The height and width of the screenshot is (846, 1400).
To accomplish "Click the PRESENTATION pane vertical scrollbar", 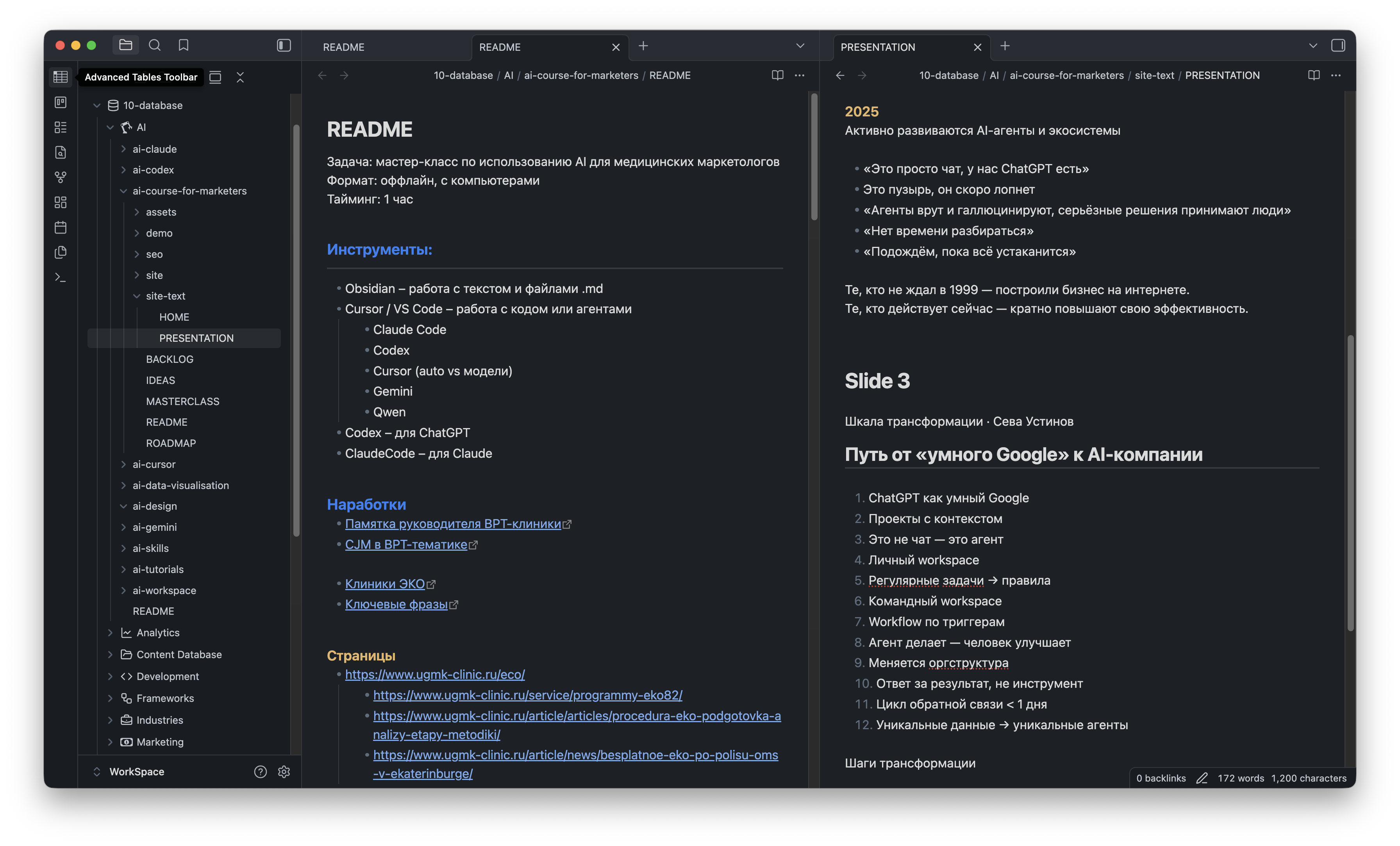I will click(1350, 483).
